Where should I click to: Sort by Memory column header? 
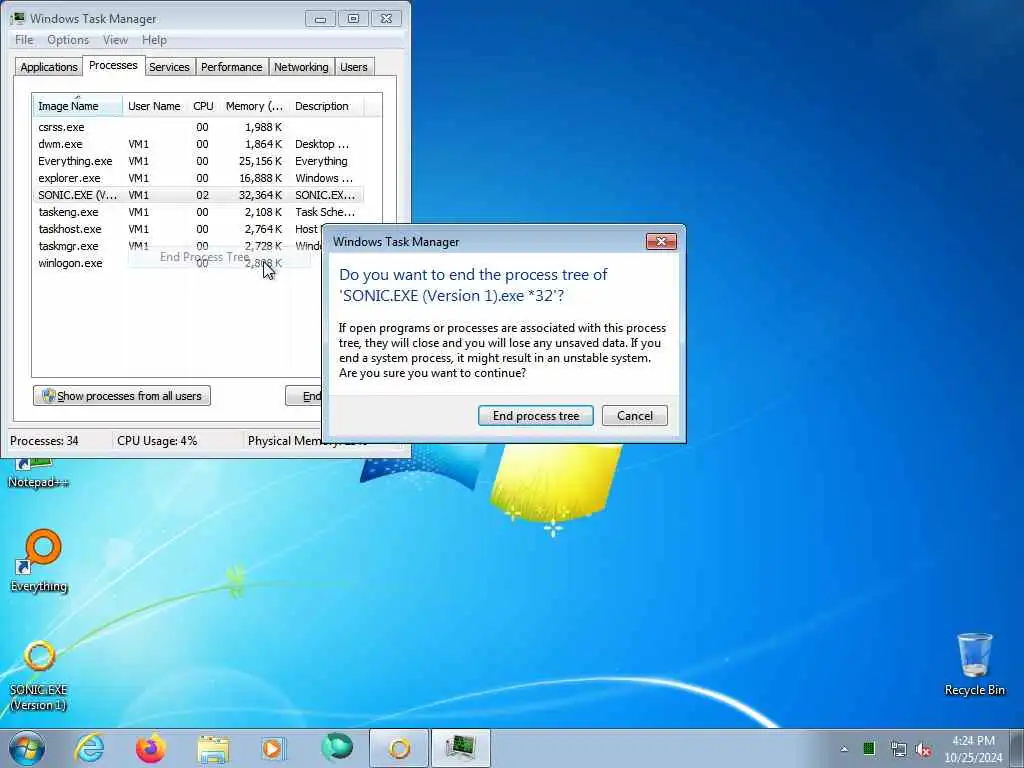click(254, 106)
